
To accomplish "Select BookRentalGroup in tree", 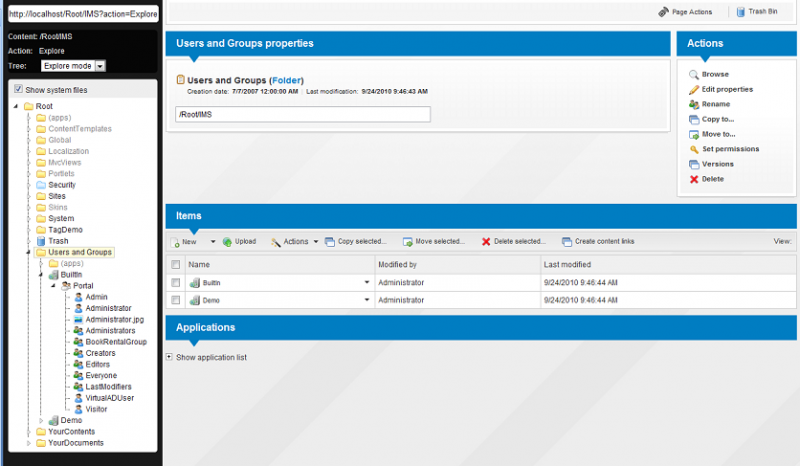I will click(116, 342).
